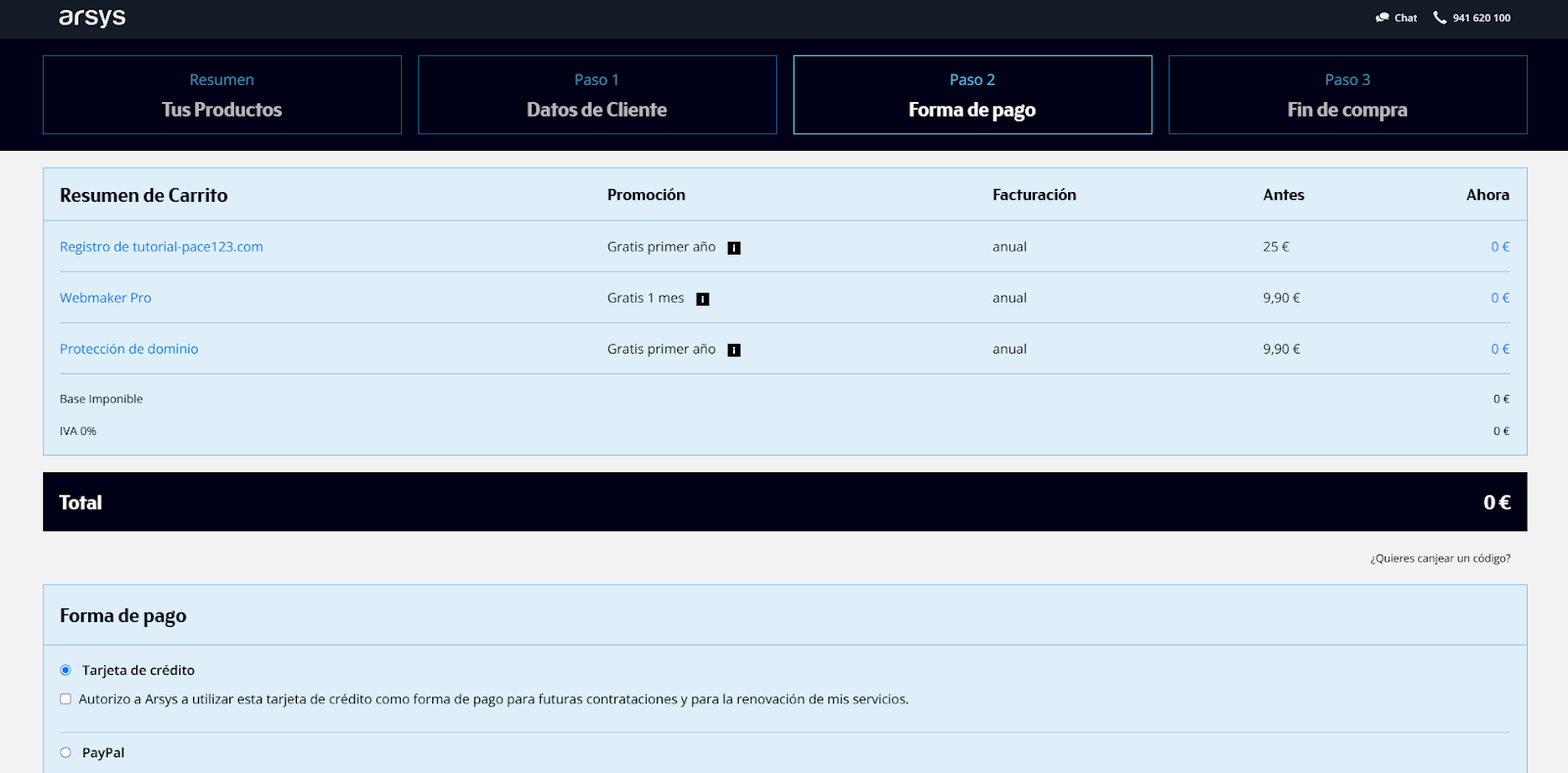1568x773 pixels.
Task: Open Protección de dominio product link
Action: click(129, 349)
